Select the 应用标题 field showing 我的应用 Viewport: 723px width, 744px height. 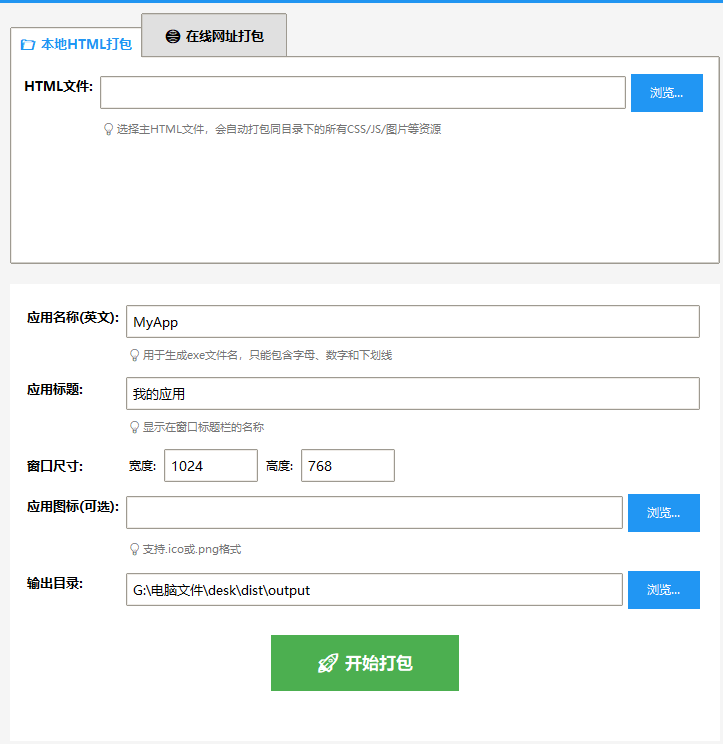click(x=412, y=394)
